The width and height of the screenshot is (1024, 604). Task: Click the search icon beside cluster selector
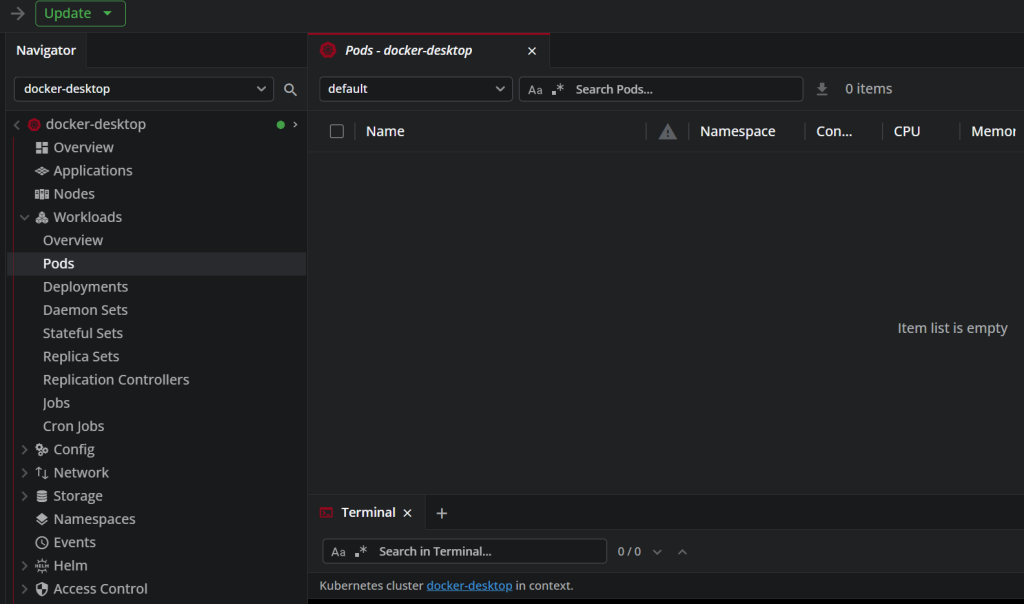[290, 89]
